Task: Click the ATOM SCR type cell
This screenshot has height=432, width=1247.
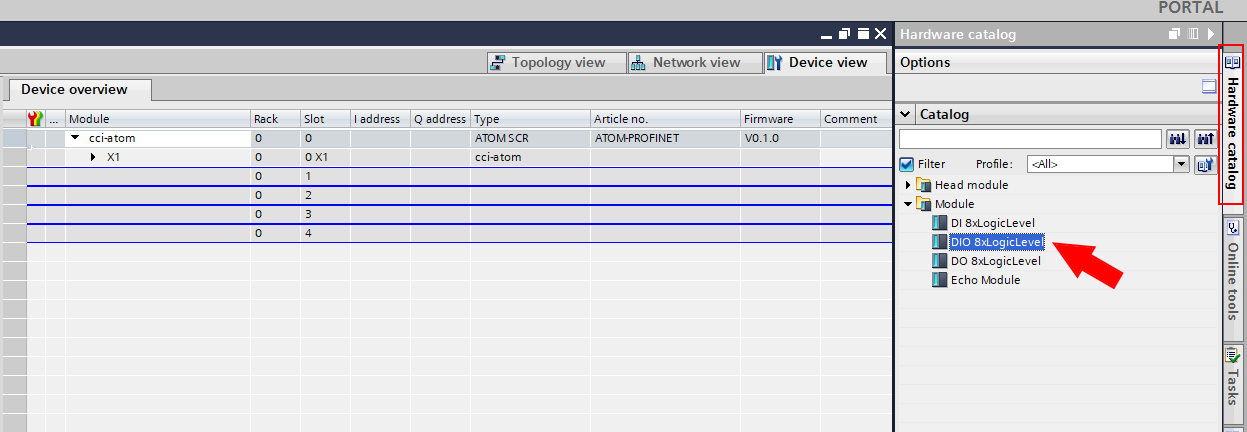Action: pyautogui.click(x=530, y=138)
